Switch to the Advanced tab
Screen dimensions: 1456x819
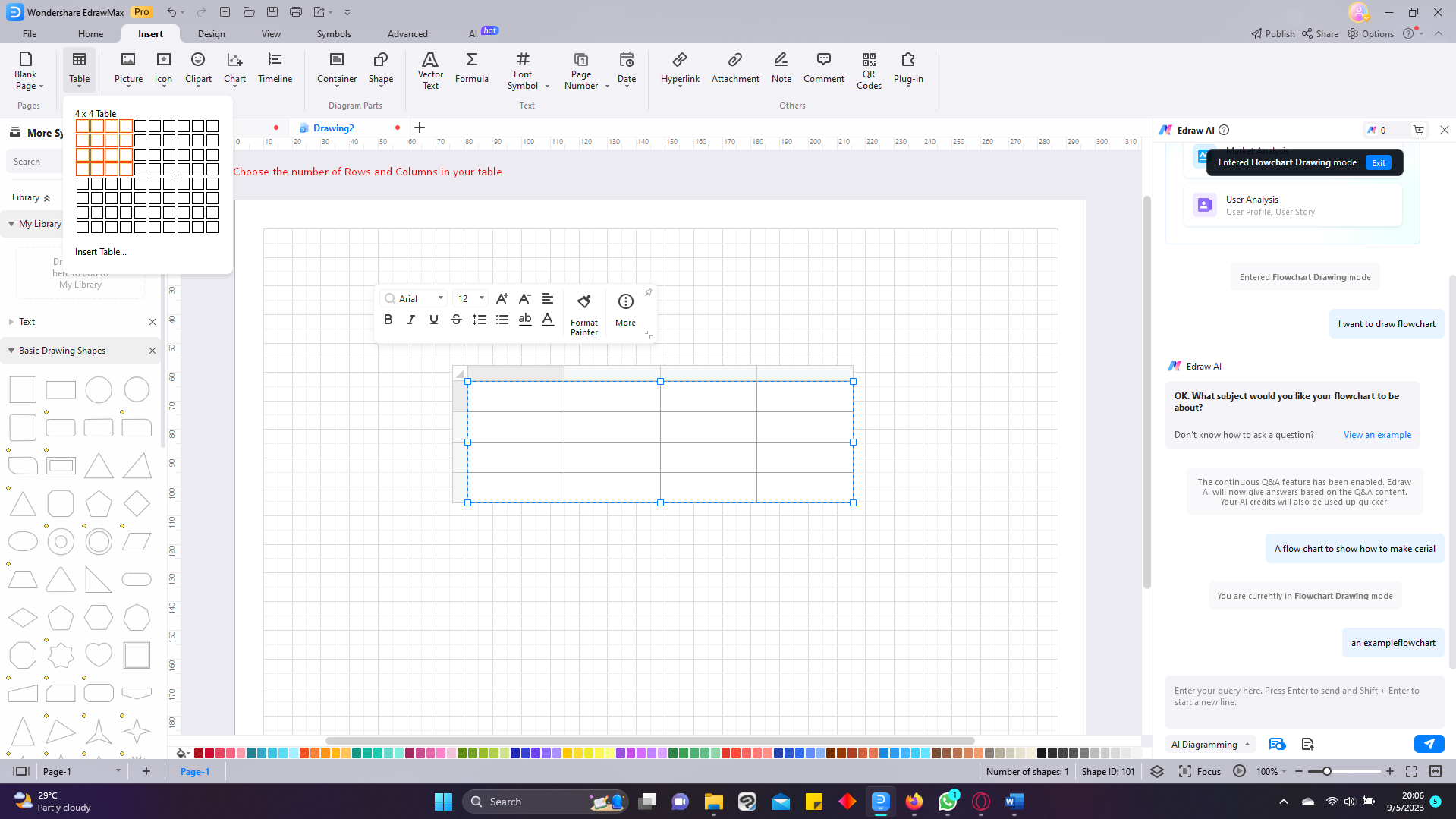pos(407,33)
